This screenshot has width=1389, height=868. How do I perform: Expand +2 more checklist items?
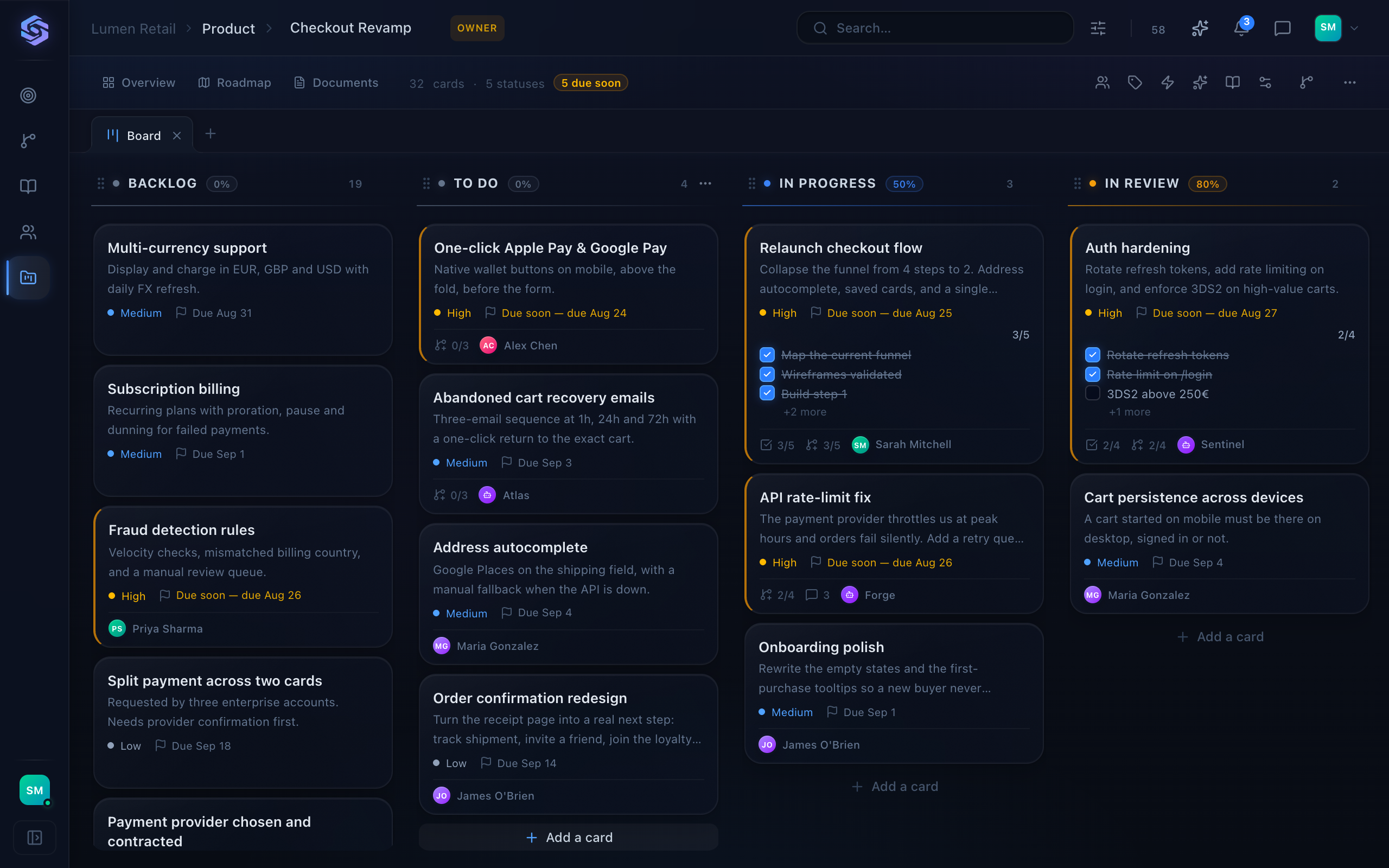pos(805,412)
